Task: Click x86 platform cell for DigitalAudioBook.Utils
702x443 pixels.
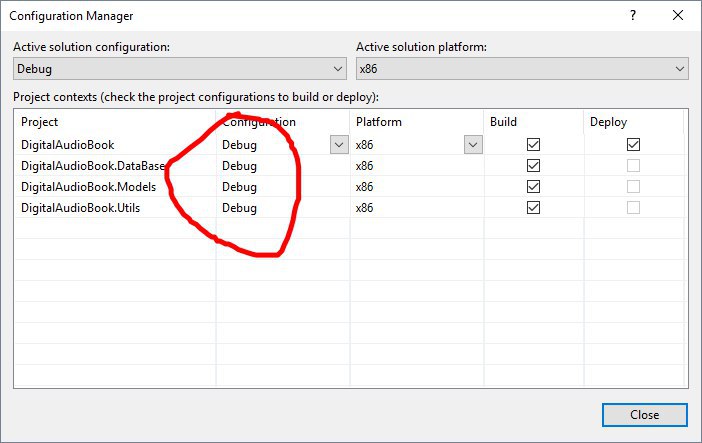Action: 417,208
